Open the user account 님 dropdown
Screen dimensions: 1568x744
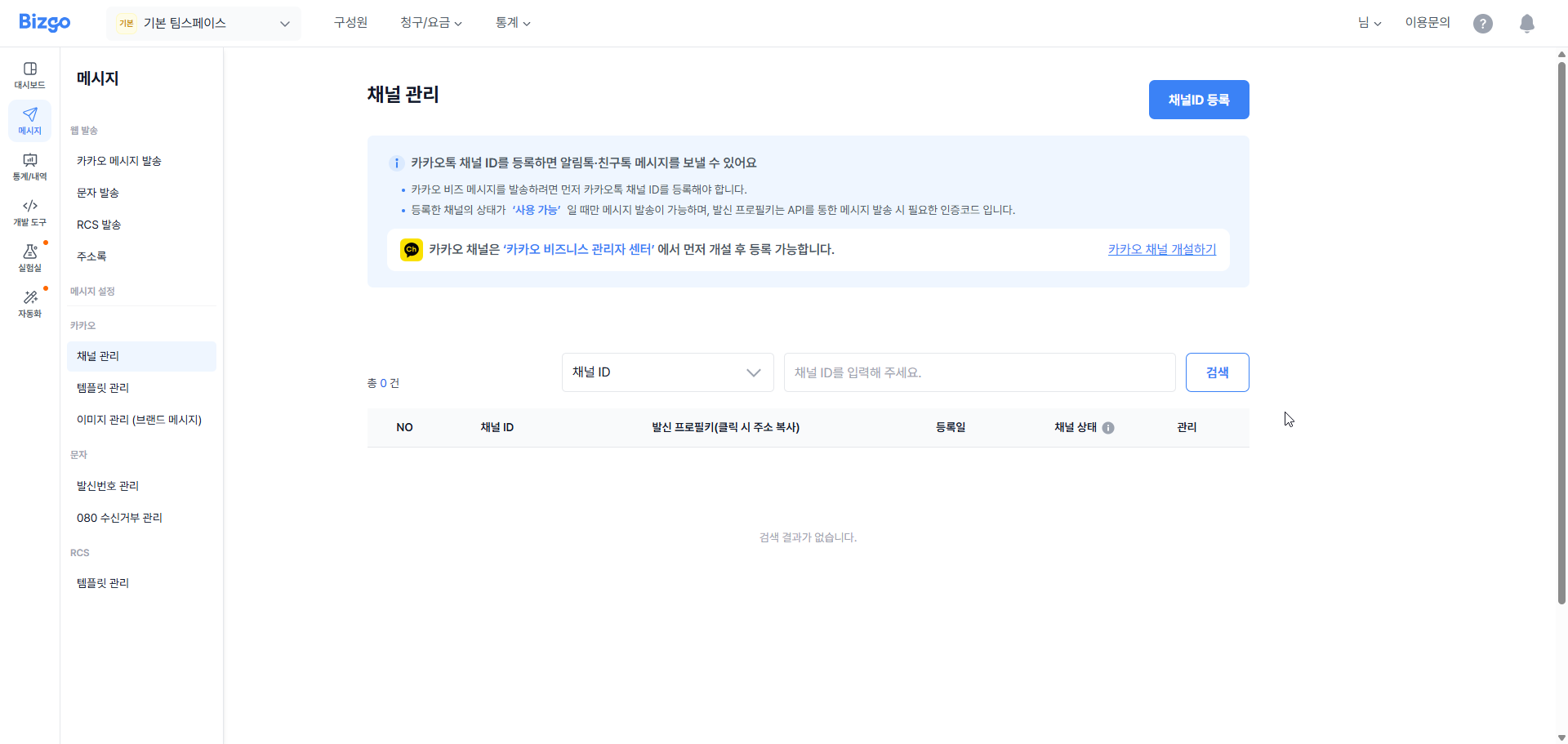[1369, 23]
